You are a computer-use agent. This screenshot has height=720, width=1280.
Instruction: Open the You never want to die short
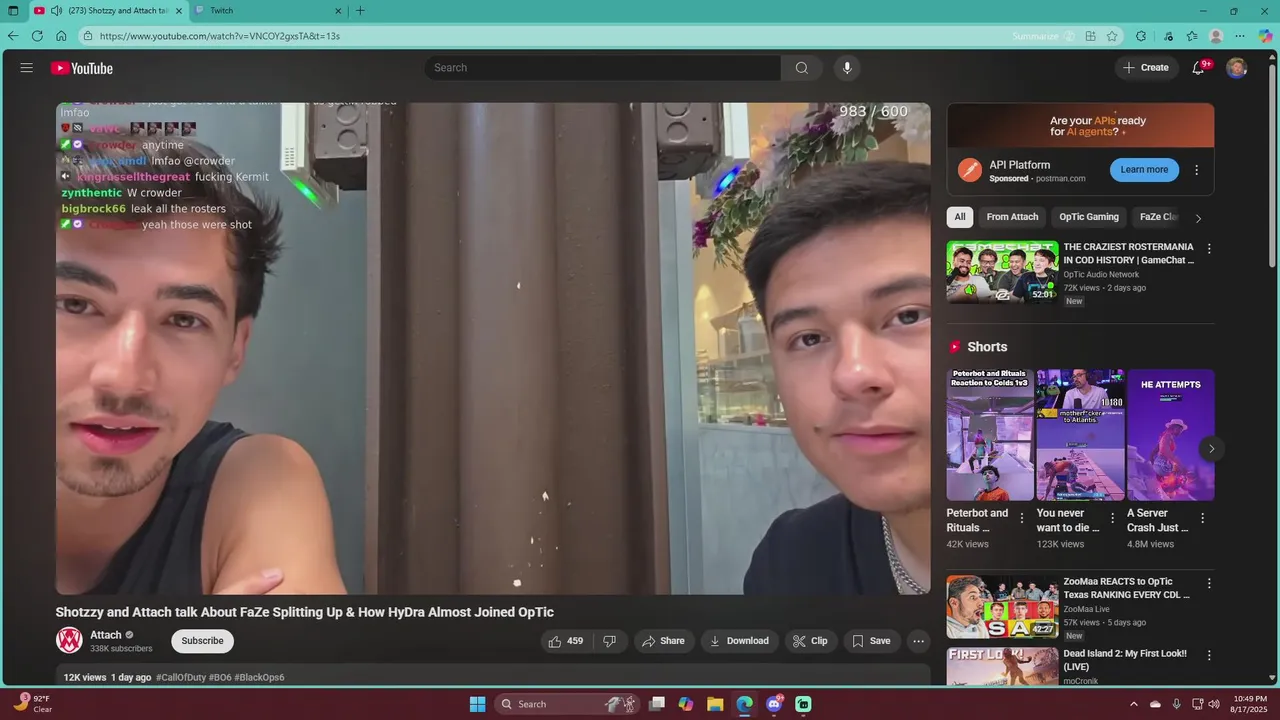1080,435
